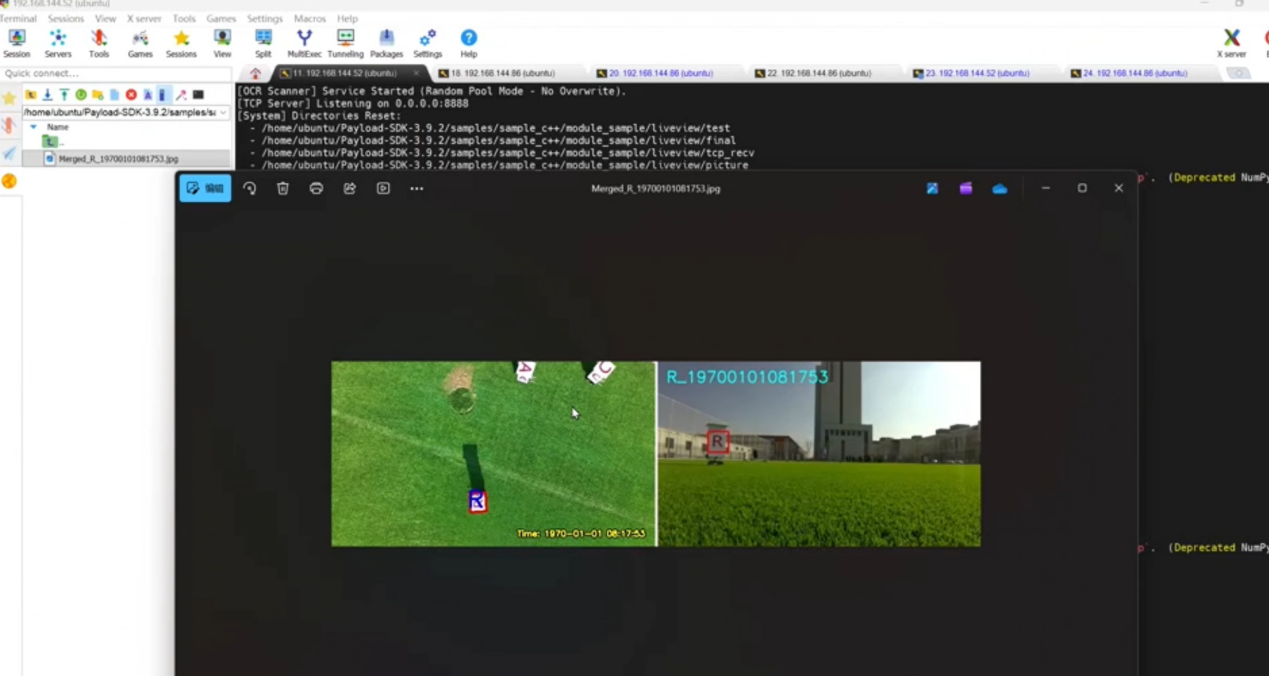Image resolution: width=1269 pixels, height=676 pixels.
Task: Select Merged_R_19700101081753.jpg in file list
Action: pos(117,159)
